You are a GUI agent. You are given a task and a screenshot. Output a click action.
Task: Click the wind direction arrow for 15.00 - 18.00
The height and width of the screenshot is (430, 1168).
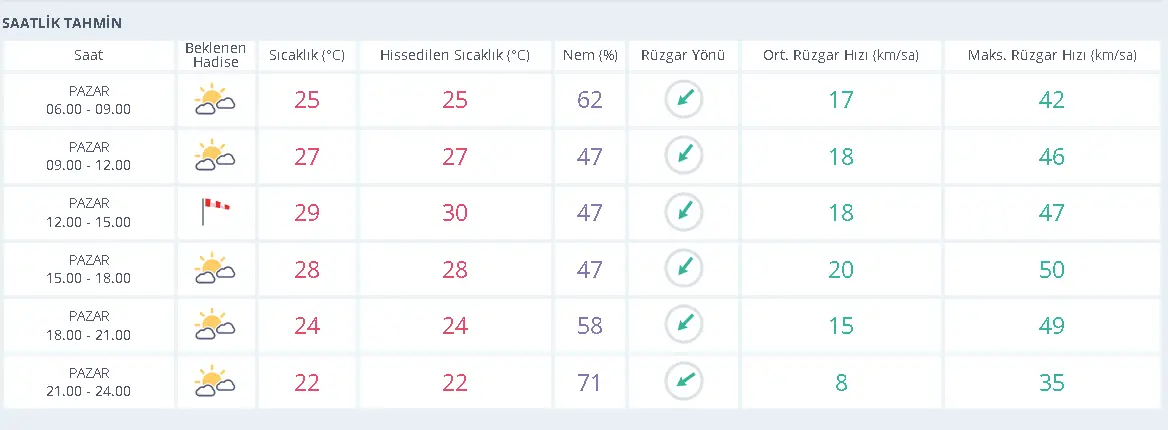pyautogui.click(x=684, y=269)
